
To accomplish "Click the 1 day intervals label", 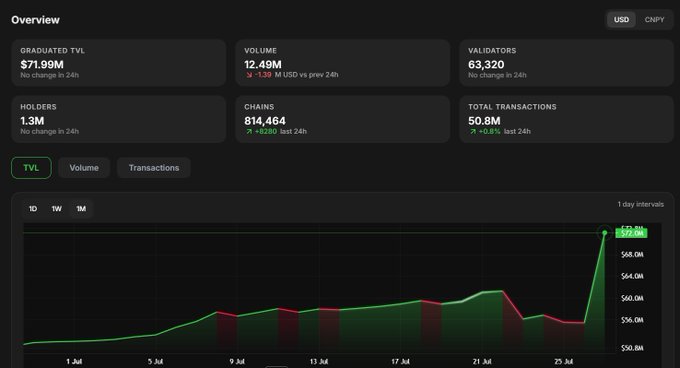I will click(641, 204).
